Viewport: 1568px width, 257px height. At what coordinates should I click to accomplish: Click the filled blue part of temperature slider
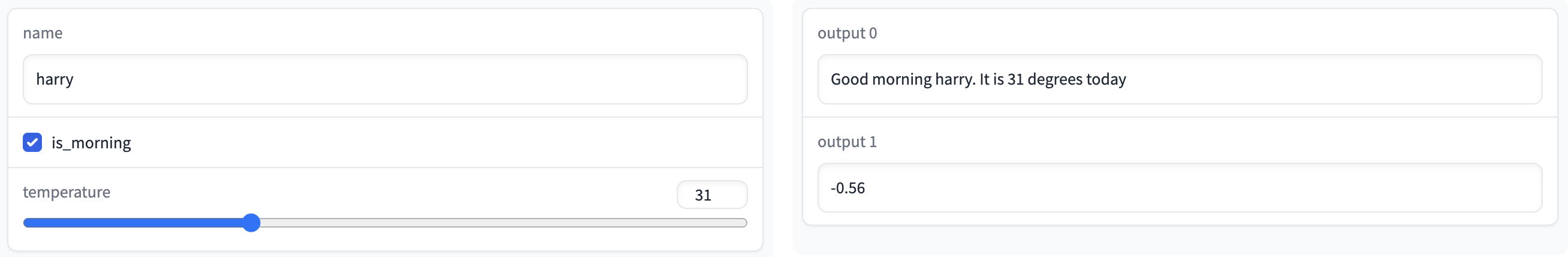tap(134, 223)
